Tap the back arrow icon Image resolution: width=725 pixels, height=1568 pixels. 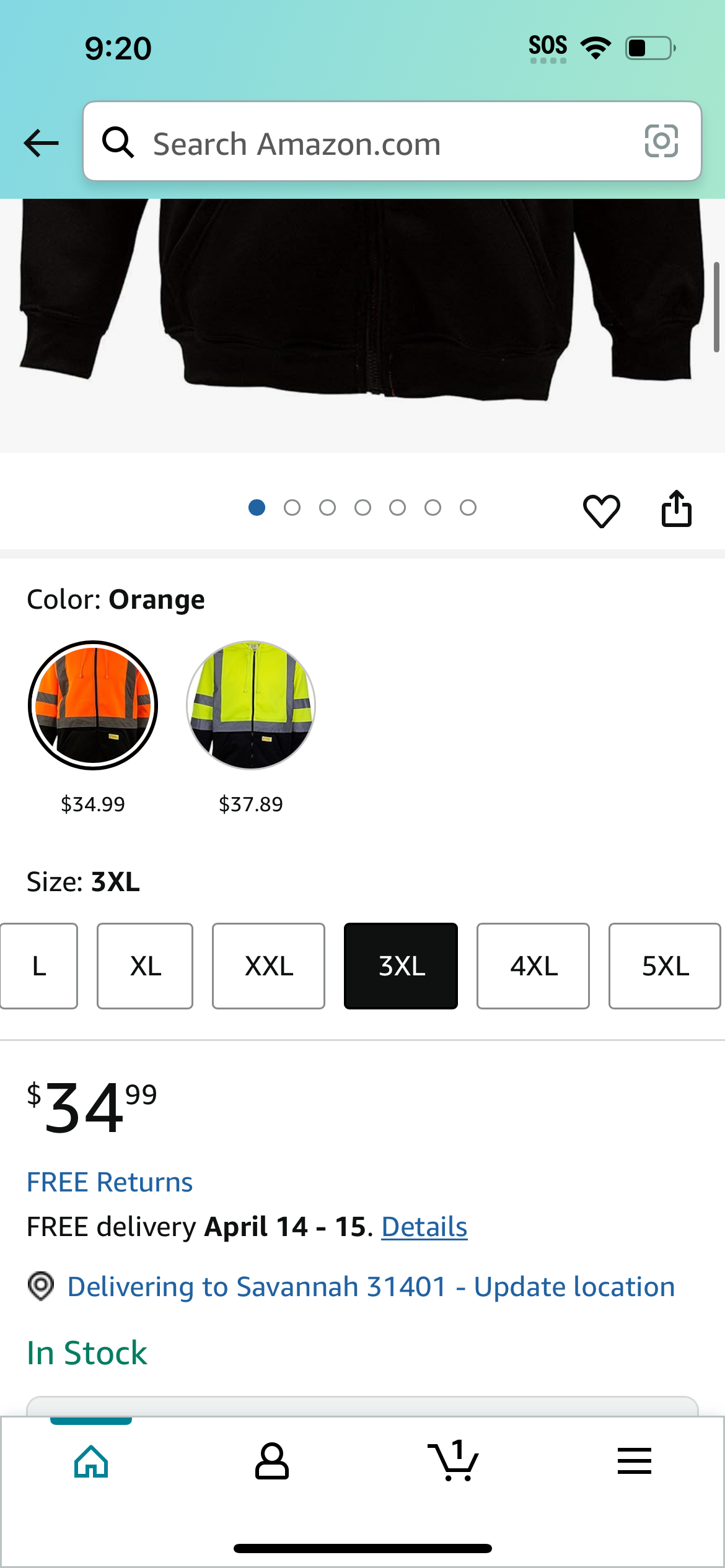41,143
